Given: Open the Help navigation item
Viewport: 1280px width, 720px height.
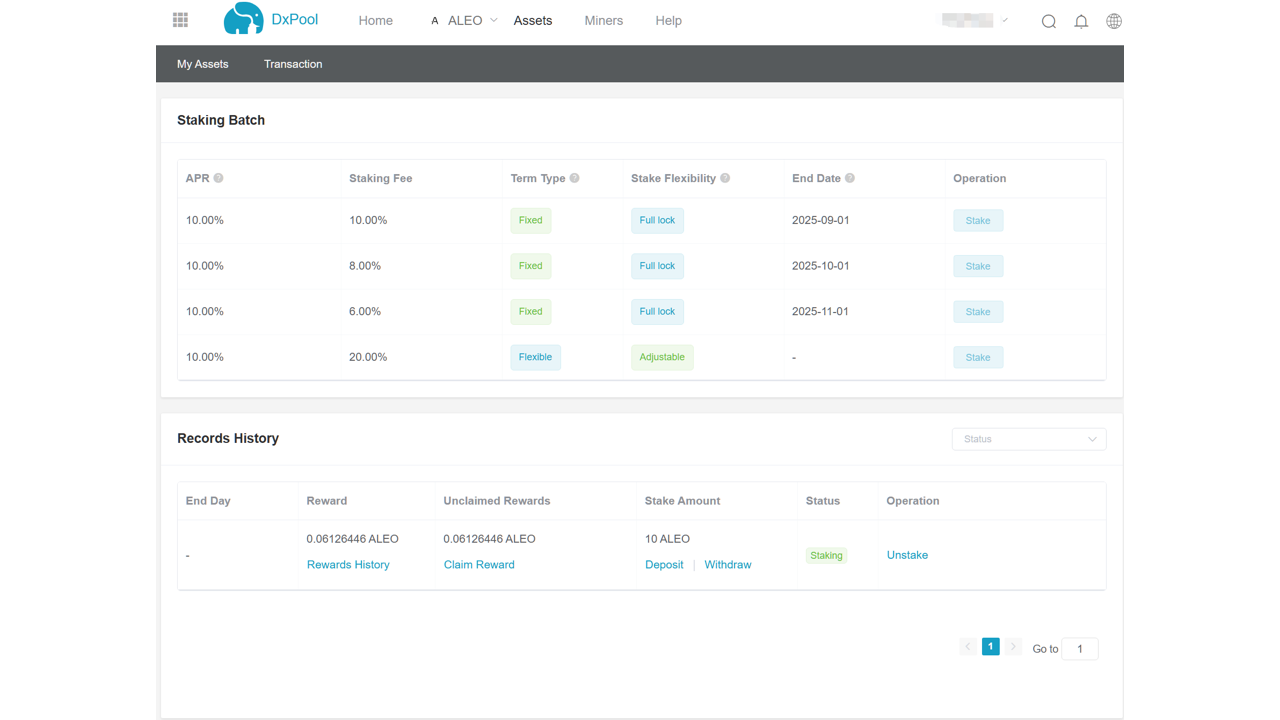Looking at the screenshot, I should pyautogui.click(x=669, y=21).
